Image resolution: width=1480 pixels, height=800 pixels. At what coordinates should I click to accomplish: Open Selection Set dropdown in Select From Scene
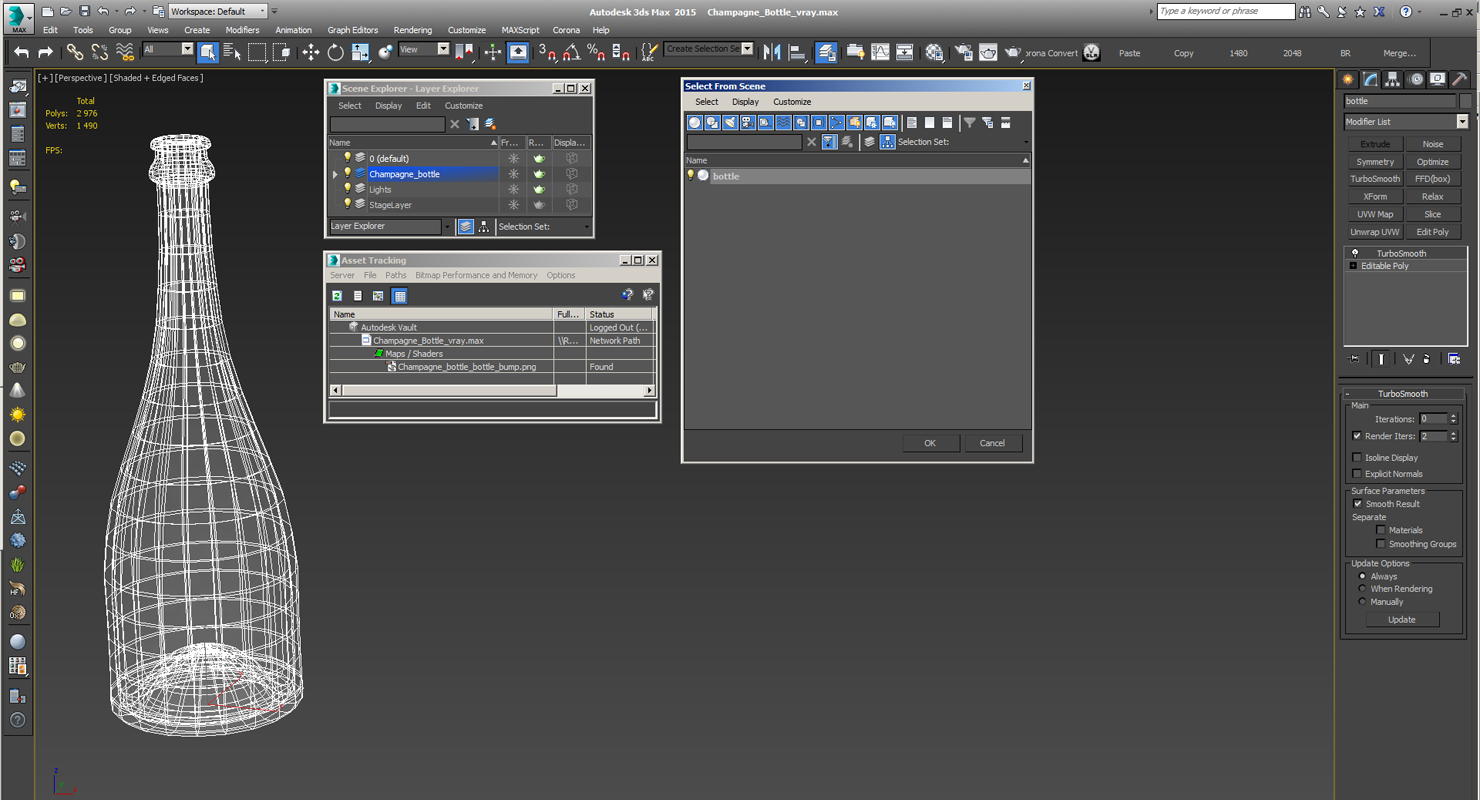pyautogui.click(x=1026, y=142)
